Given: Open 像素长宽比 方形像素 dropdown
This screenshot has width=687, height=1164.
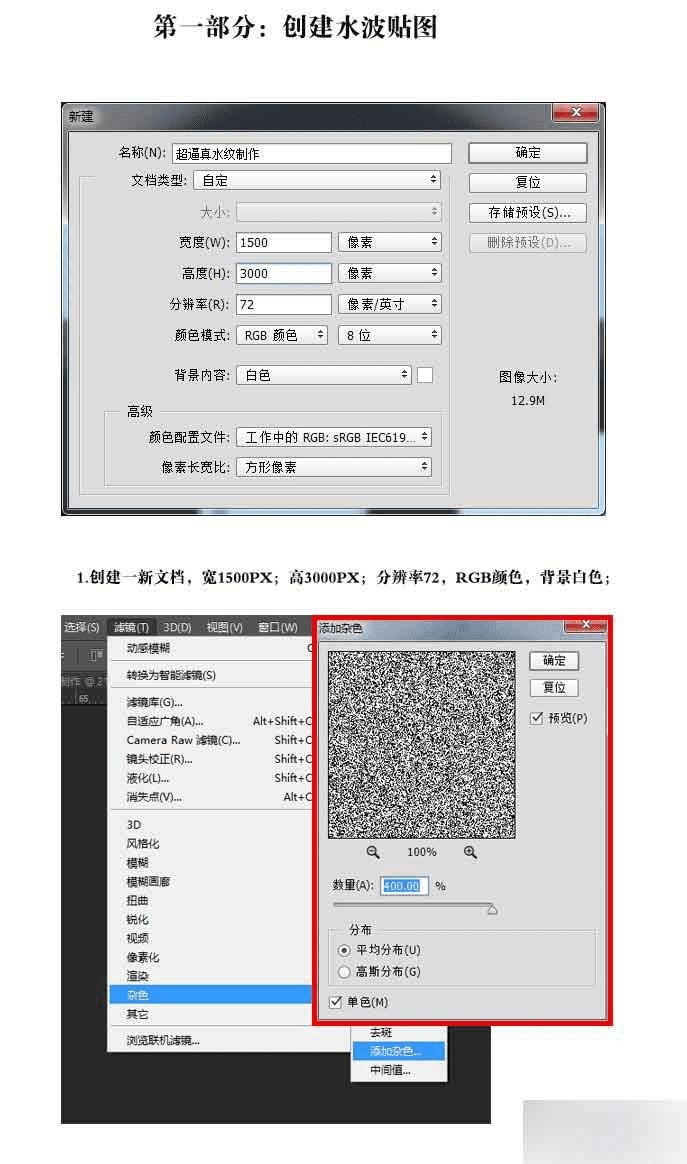Looking at the screenshot, I should (x=334, y=467).
